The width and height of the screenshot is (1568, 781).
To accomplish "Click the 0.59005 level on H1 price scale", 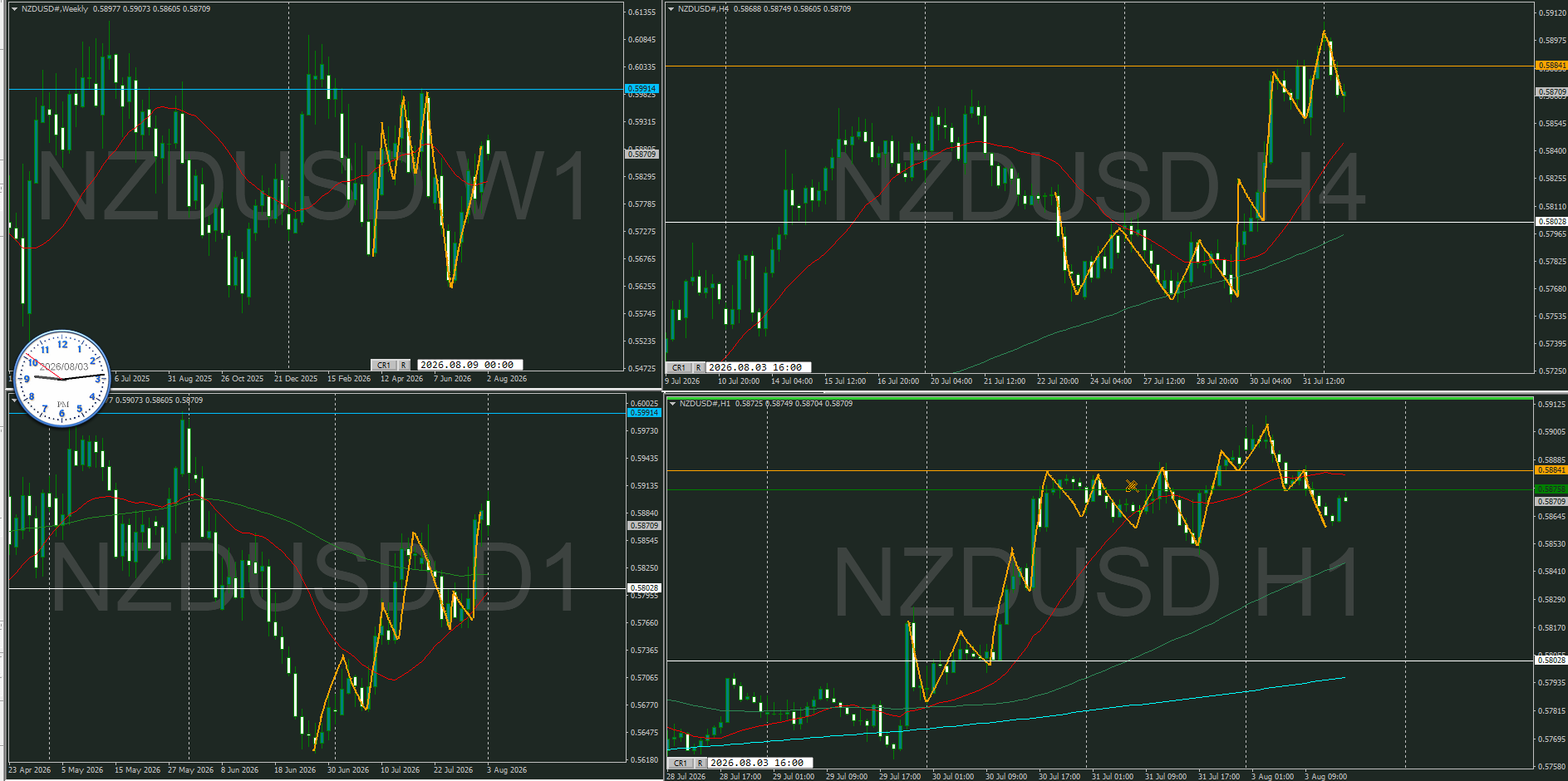I will 1552,432.
